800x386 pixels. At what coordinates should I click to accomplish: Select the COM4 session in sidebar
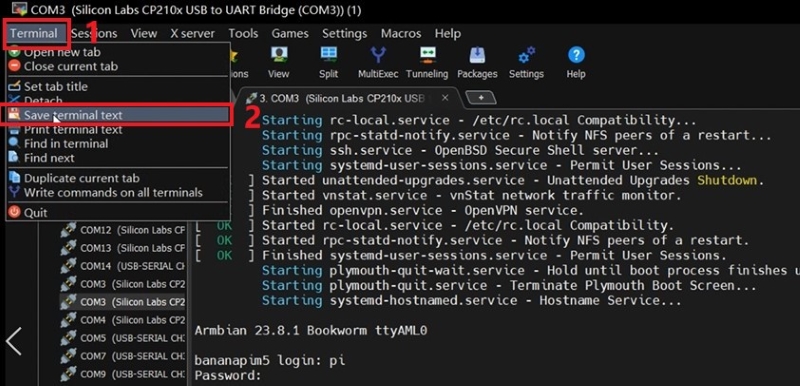click(x=122, y=320)
